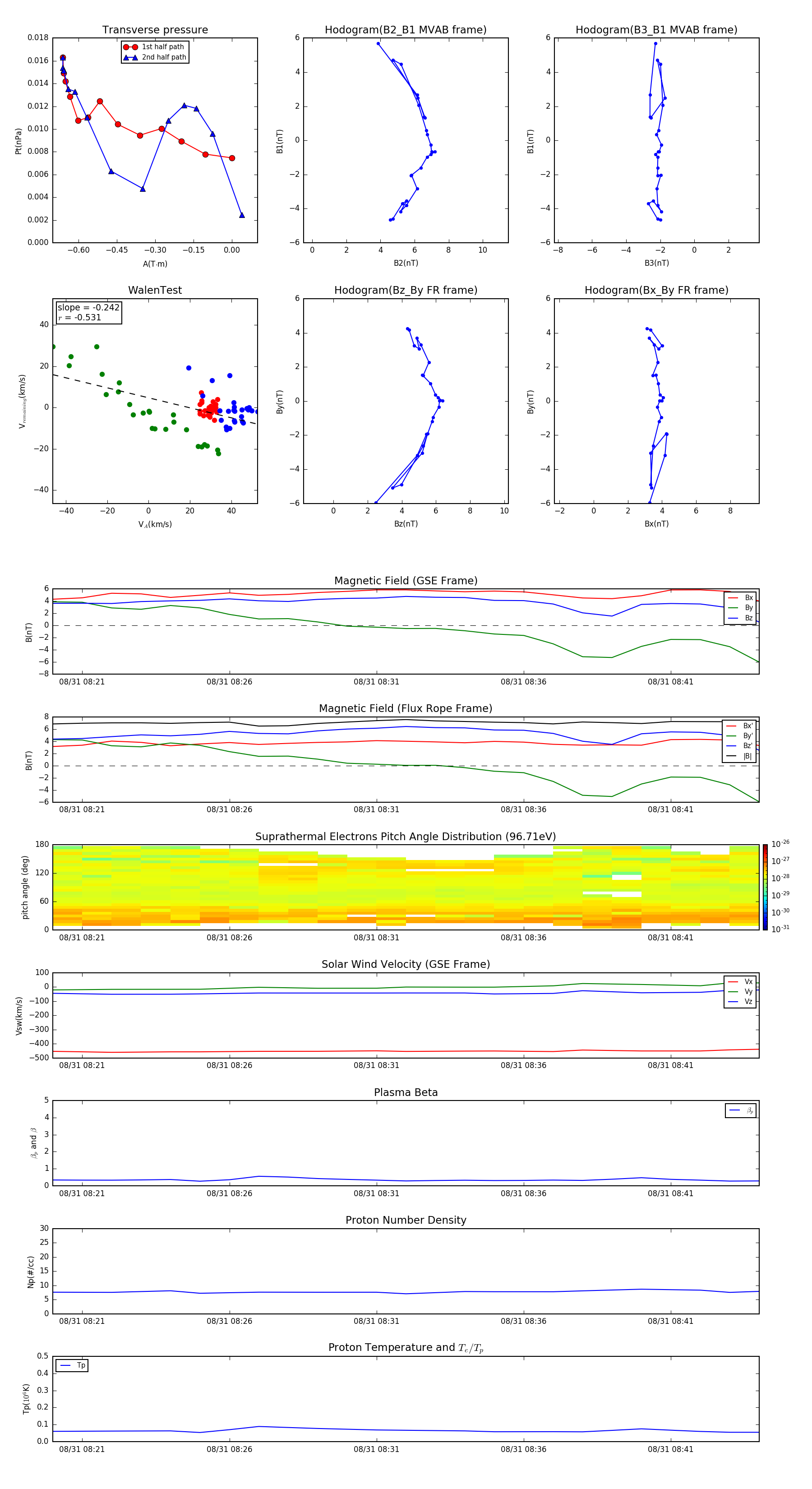Click the 'Solar Wind Velocity (GSE Frame)' title
Screen dimensions: 812x1489
click(406, 964)
